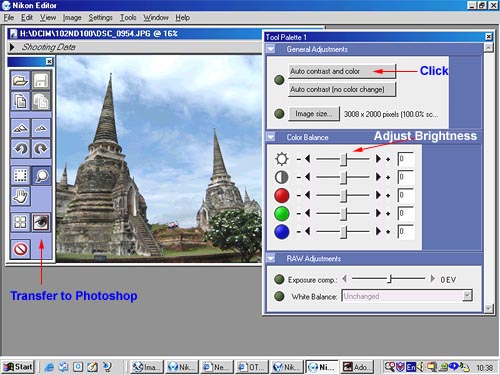Decrease contrast with left arrow

pyautogui.click(x=307, y=177)
